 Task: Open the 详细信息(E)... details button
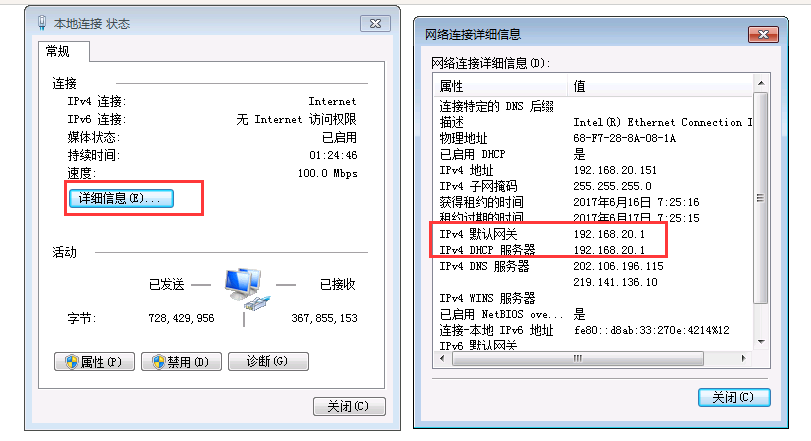121,198
